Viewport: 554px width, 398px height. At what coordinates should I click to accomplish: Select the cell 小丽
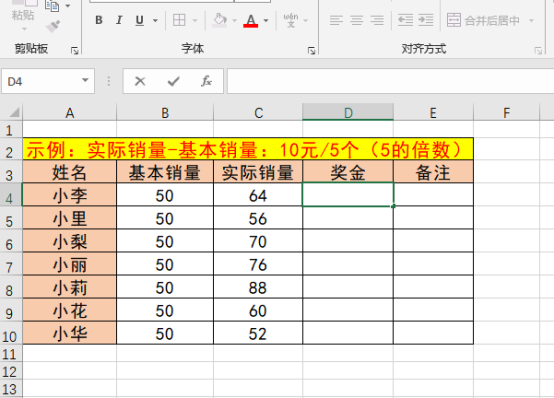70,264
